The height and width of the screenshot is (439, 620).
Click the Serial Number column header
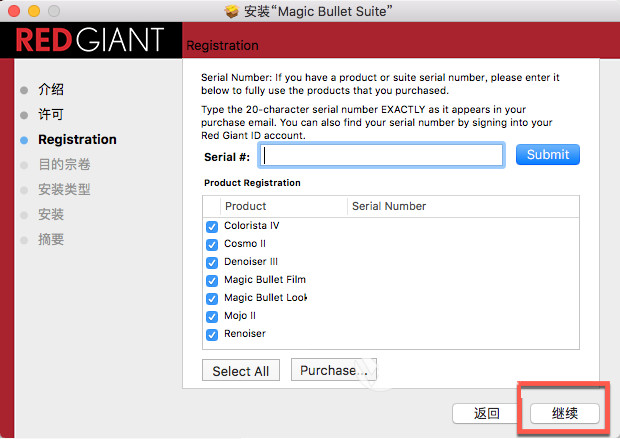pos(389,206)
